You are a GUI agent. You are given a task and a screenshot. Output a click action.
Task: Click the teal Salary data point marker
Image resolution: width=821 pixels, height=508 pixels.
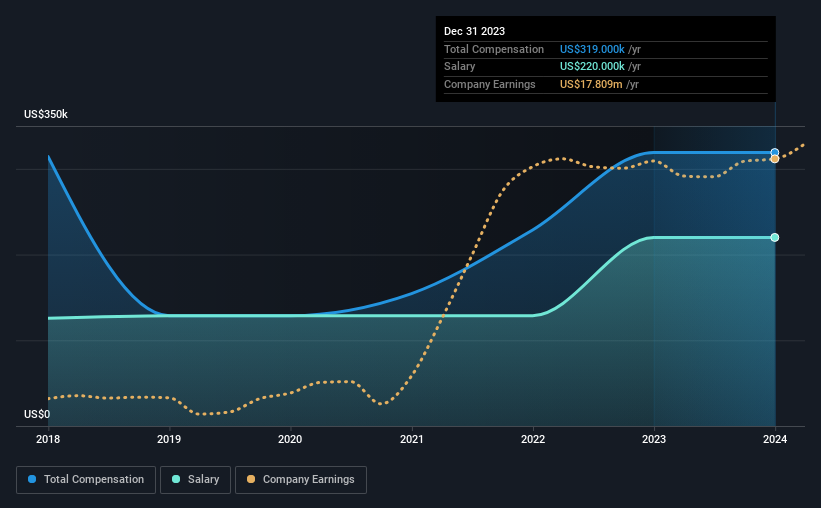point(774,237)
